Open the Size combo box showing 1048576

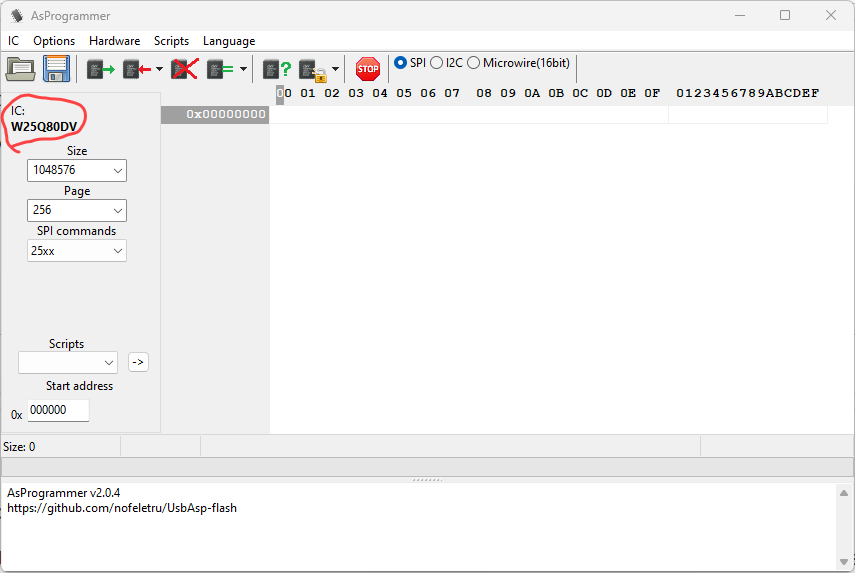[x=77, y=170]
